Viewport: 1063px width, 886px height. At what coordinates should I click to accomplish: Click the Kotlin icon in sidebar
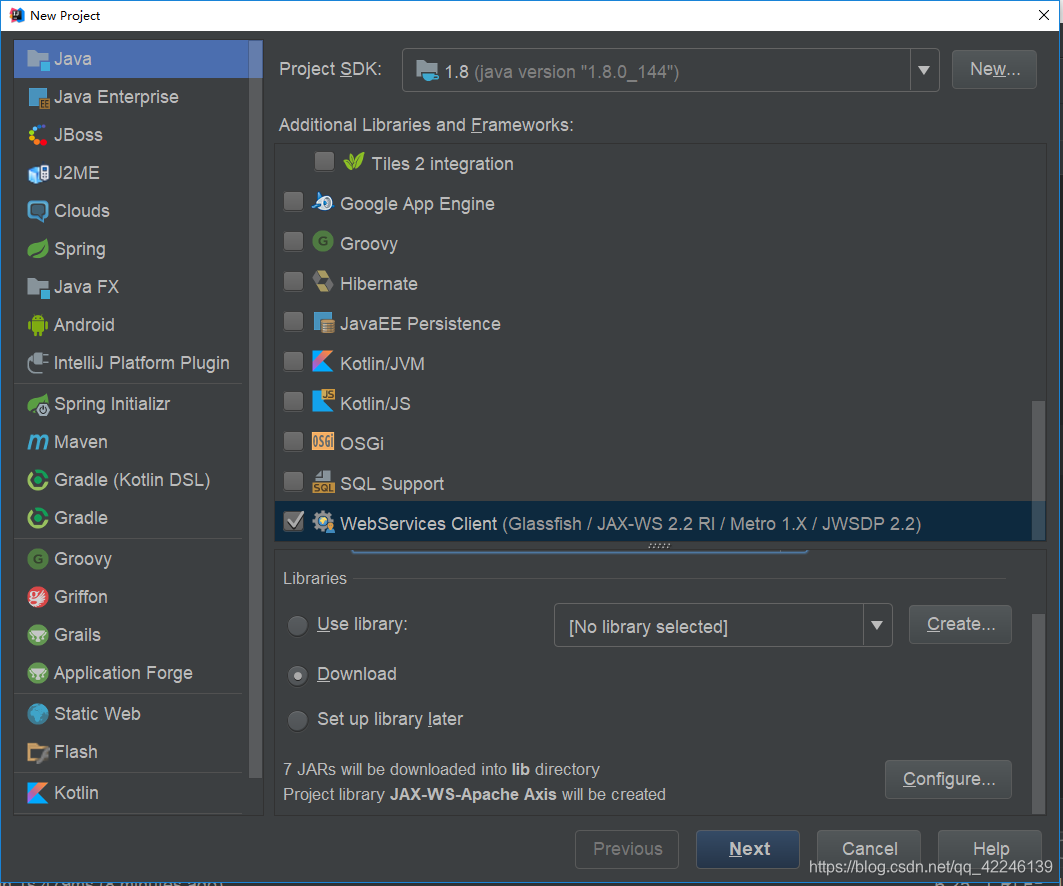[38, 792]
